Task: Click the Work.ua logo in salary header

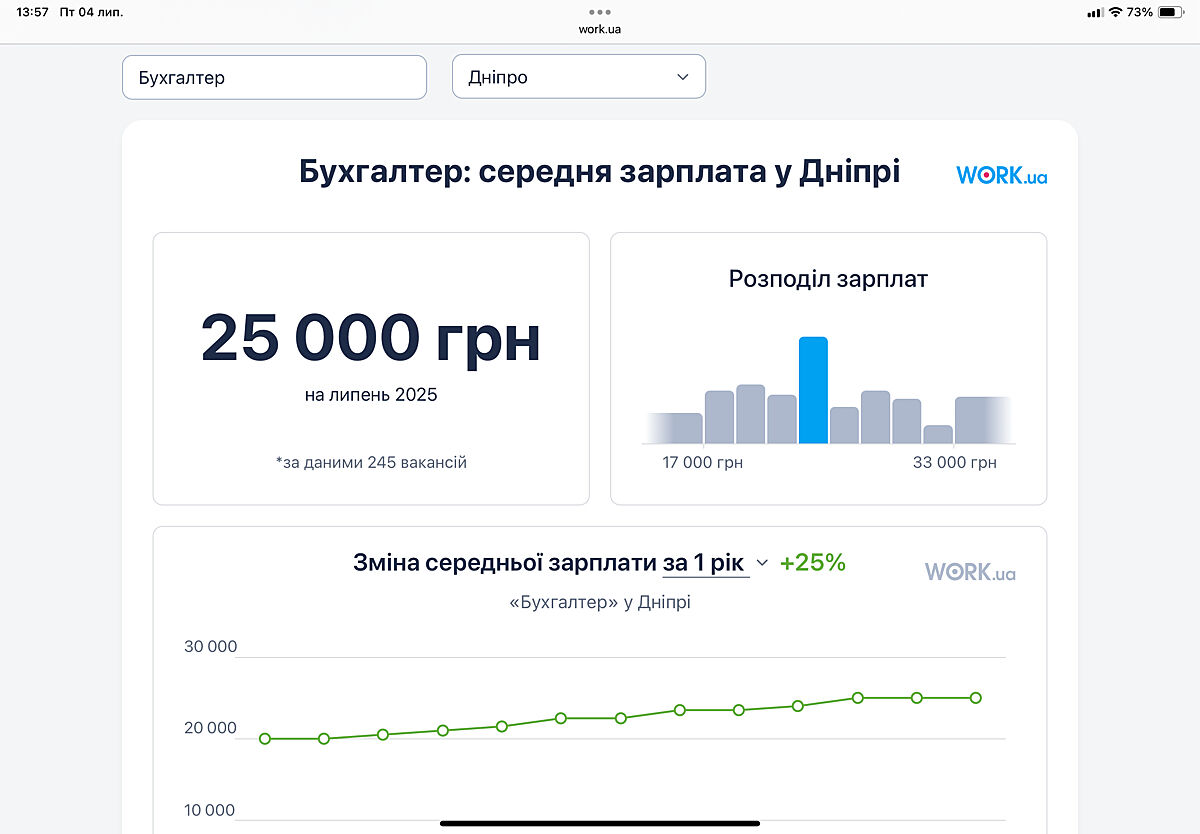Action: tap(1001, 175)
